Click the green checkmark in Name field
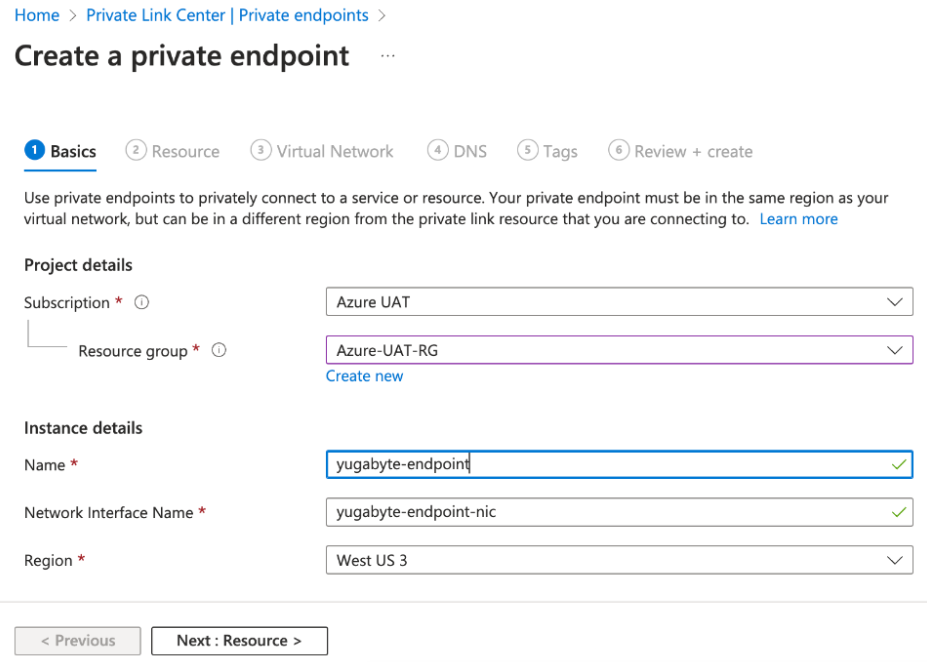This screenshot has width=927, height=669. (897, 464)
